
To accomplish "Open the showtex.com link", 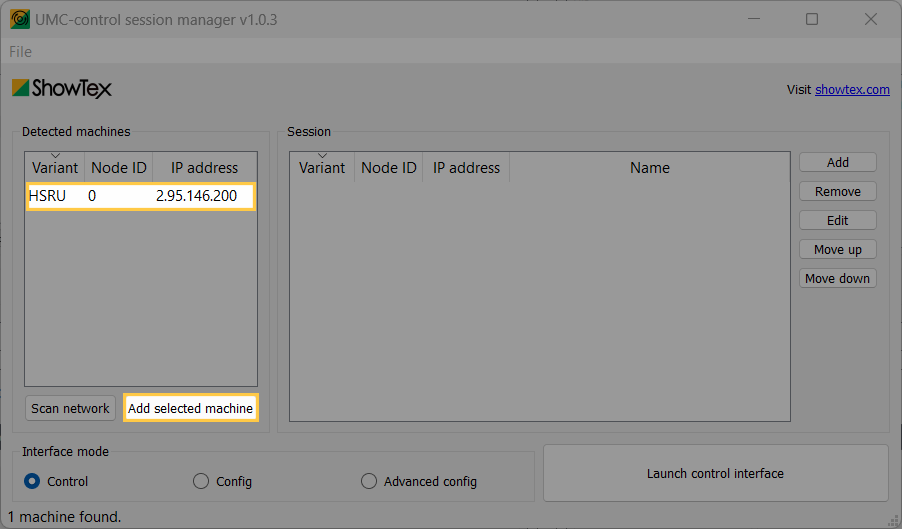I will [x=852, y=90].
